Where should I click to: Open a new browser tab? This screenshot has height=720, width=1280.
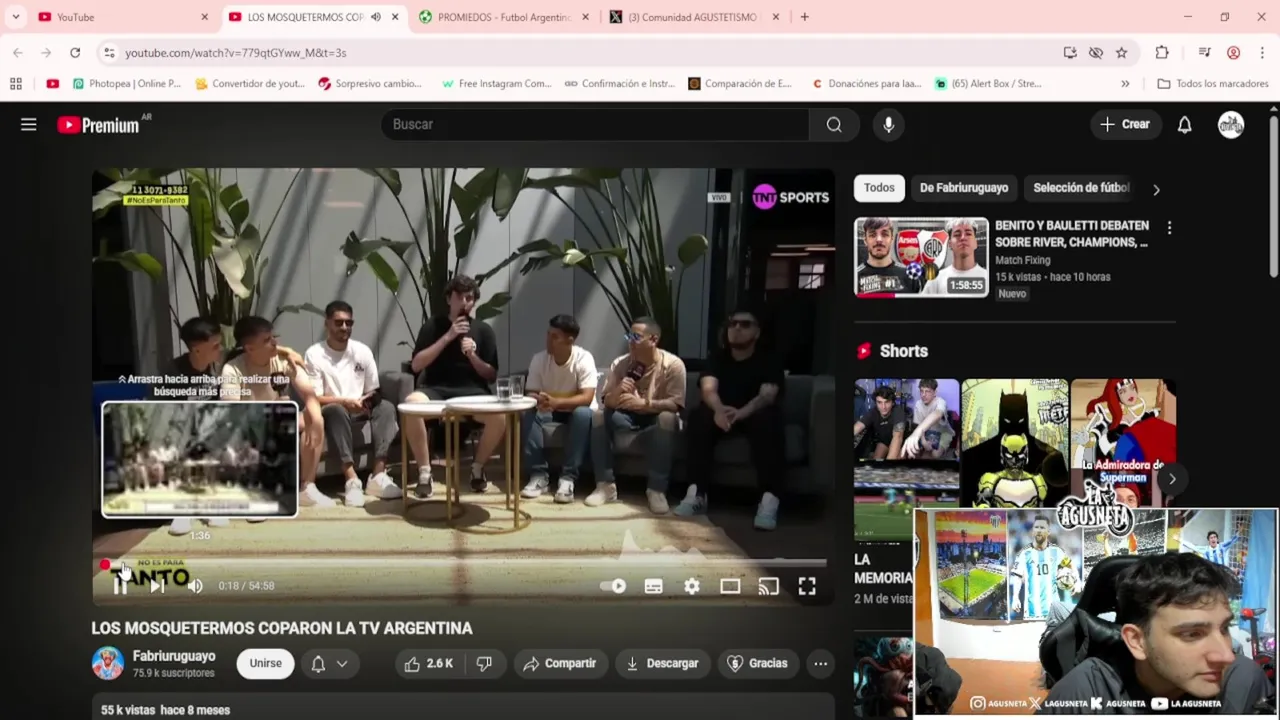(x=804, y=17)
